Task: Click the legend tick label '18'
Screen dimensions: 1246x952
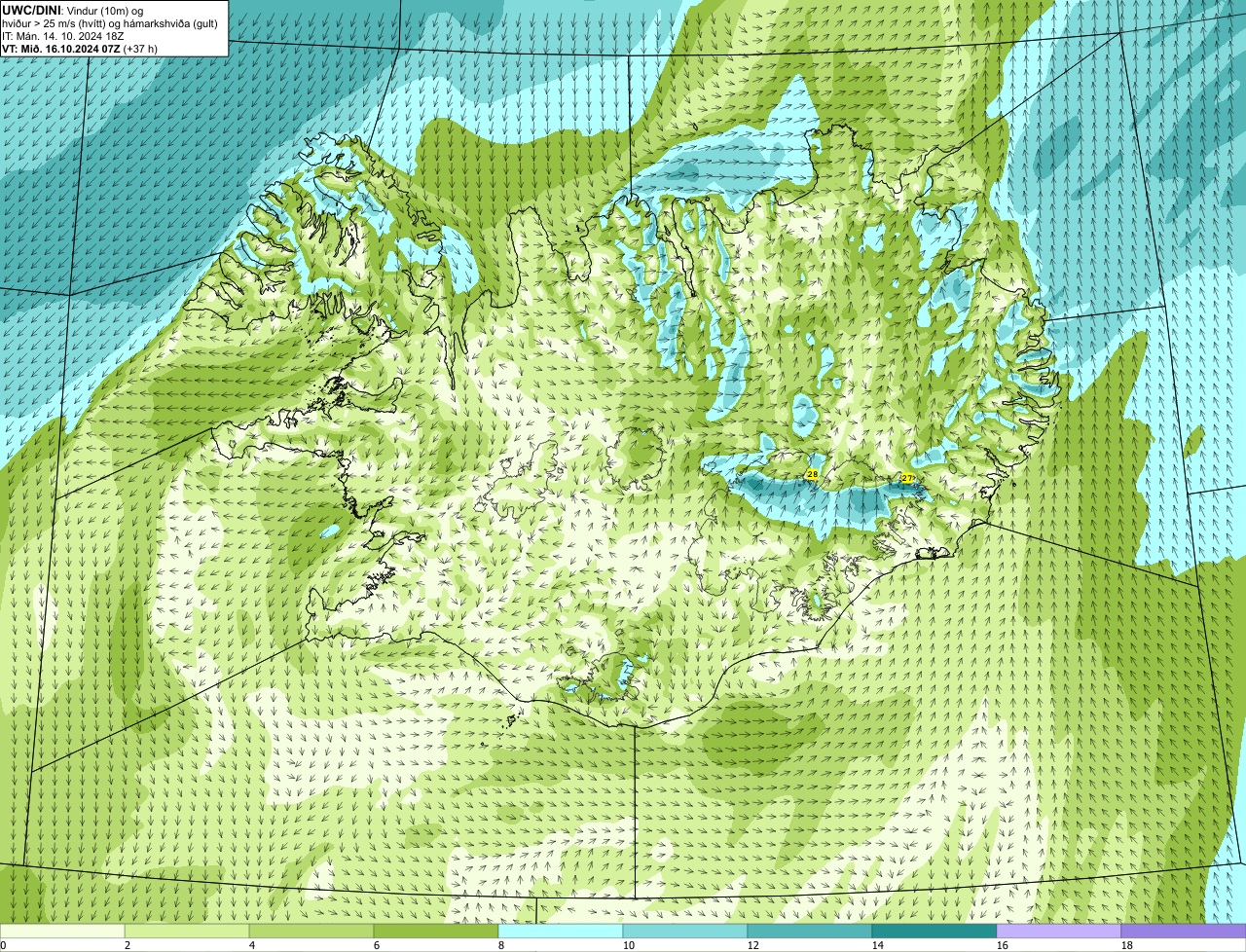Action: [x=1127, y=945]
